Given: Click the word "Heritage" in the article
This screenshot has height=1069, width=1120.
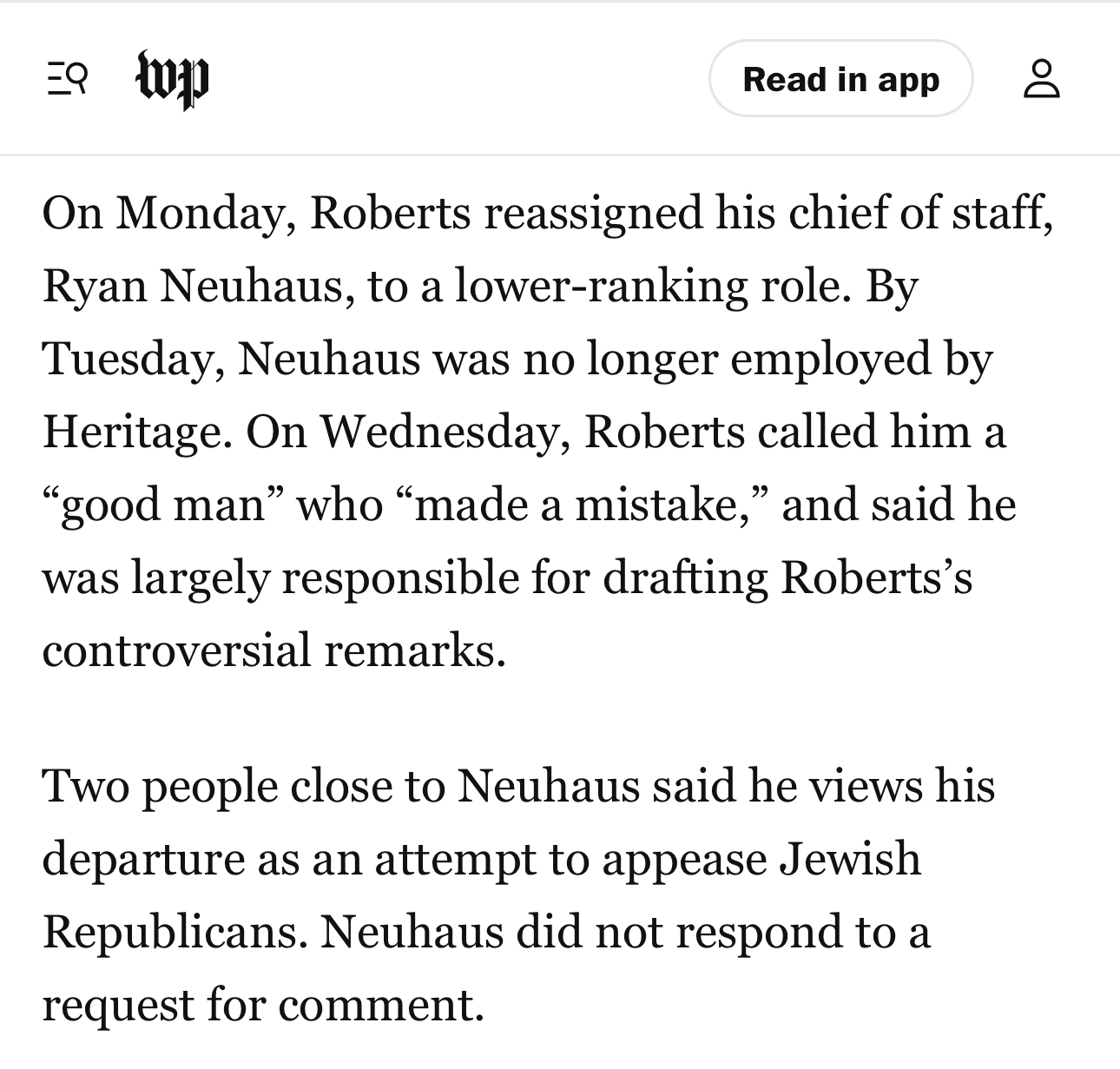Looking at the screenshot, I should click(129, 432).
